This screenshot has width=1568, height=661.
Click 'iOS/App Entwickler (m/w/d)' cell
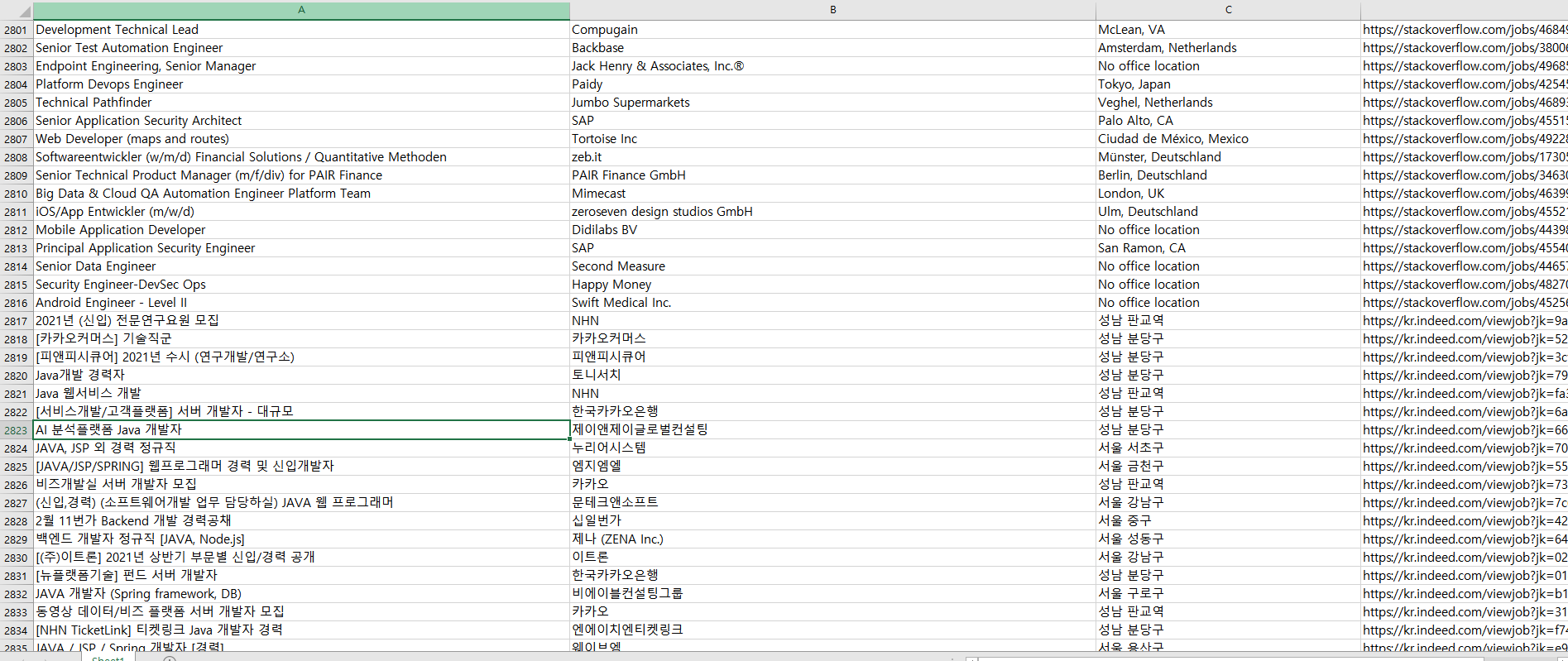(x=301, y=212)
